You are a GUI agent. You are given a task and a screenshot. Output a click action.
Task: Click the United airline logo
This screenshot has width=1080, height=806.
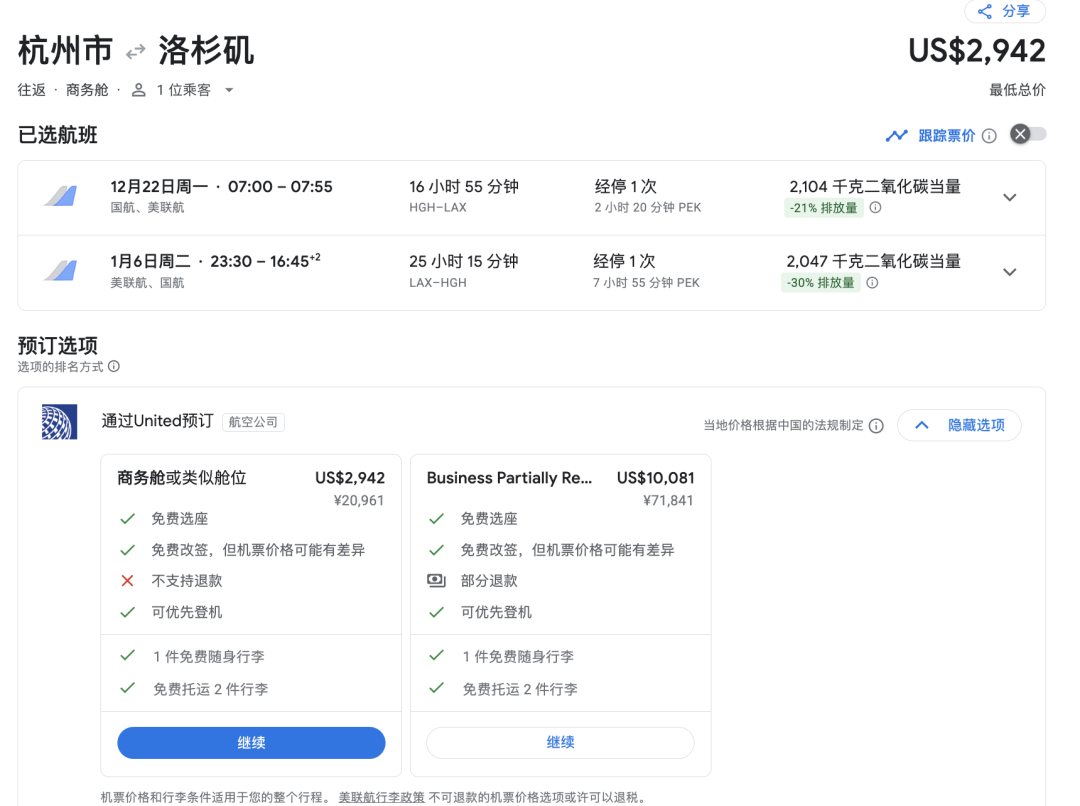59,422
